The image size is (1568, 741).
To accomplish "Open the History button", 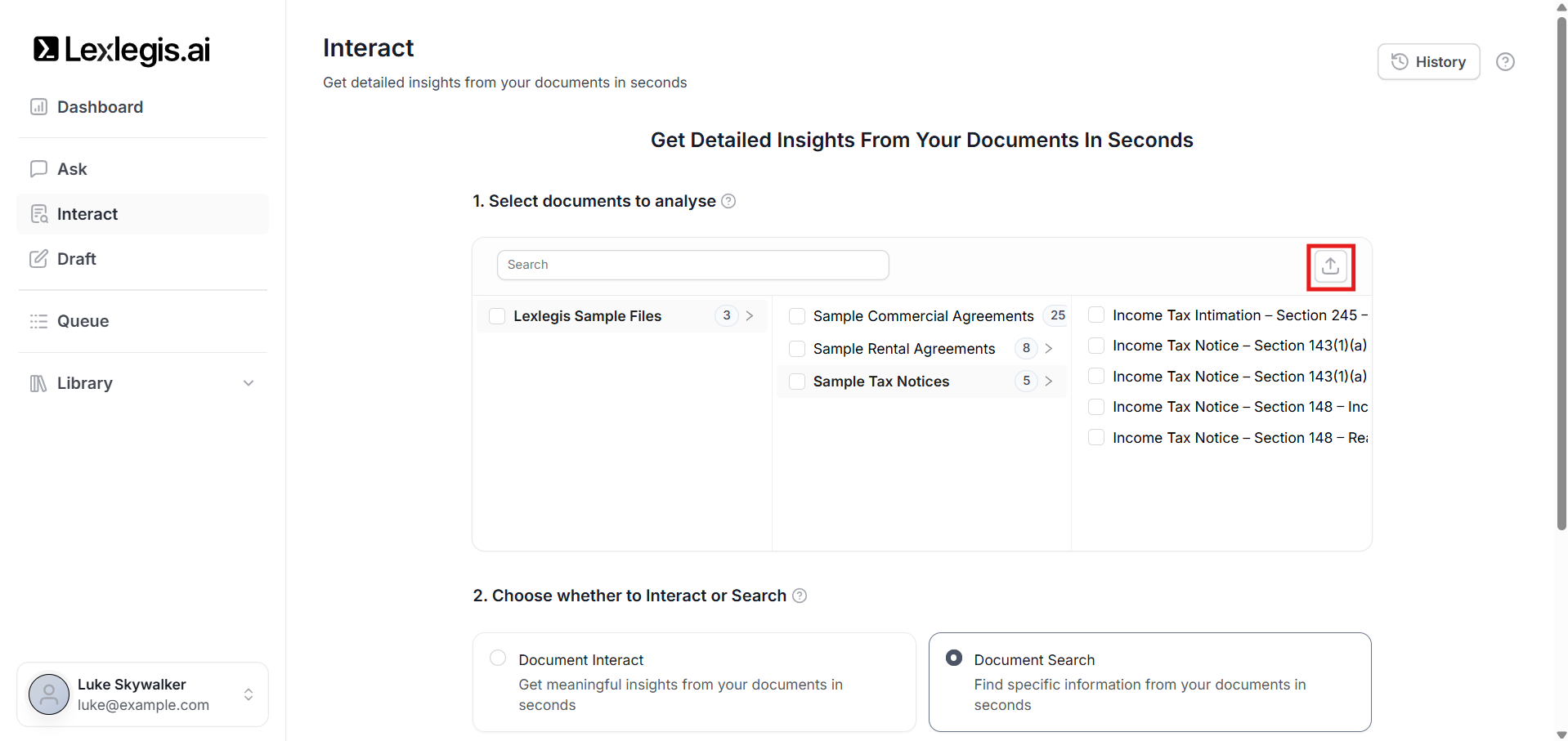I will point(1428,62).
